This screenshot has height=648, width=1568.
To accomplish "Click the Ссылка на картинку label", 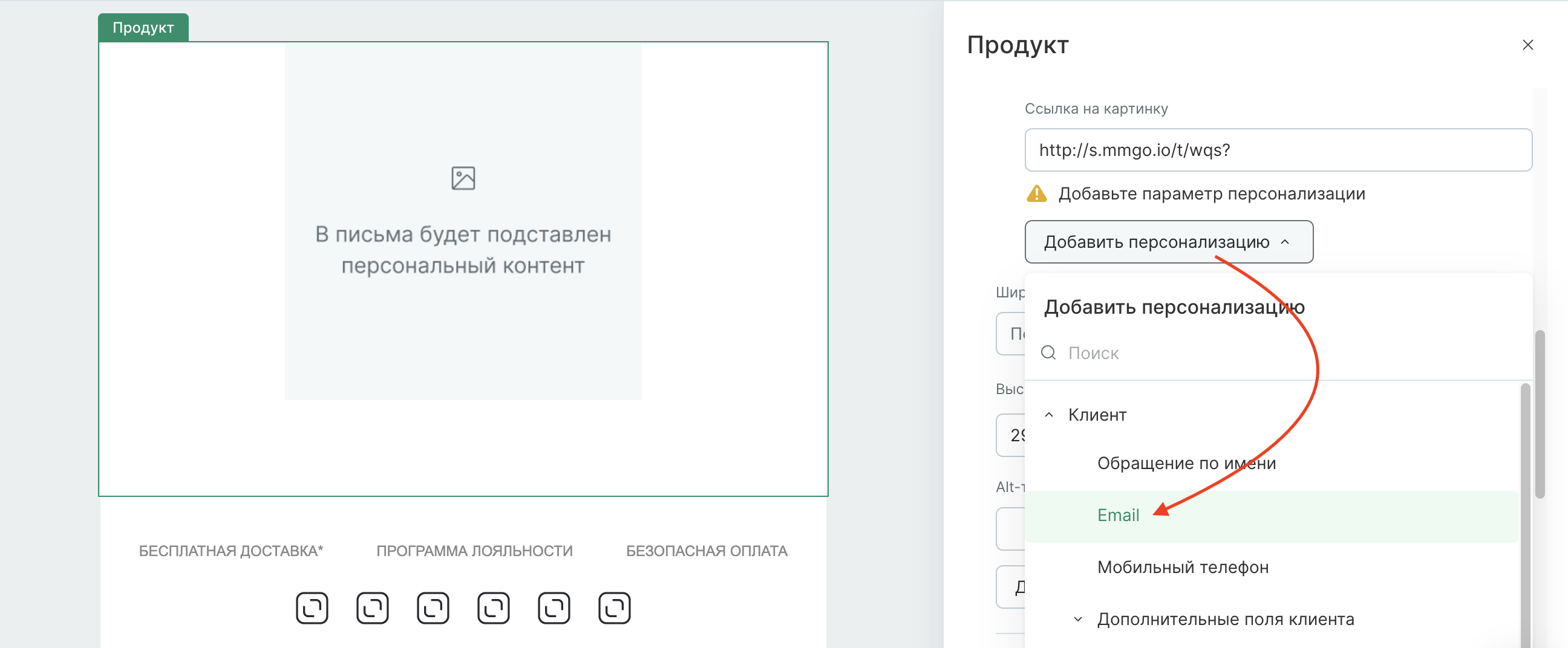I will point(1096,108).
